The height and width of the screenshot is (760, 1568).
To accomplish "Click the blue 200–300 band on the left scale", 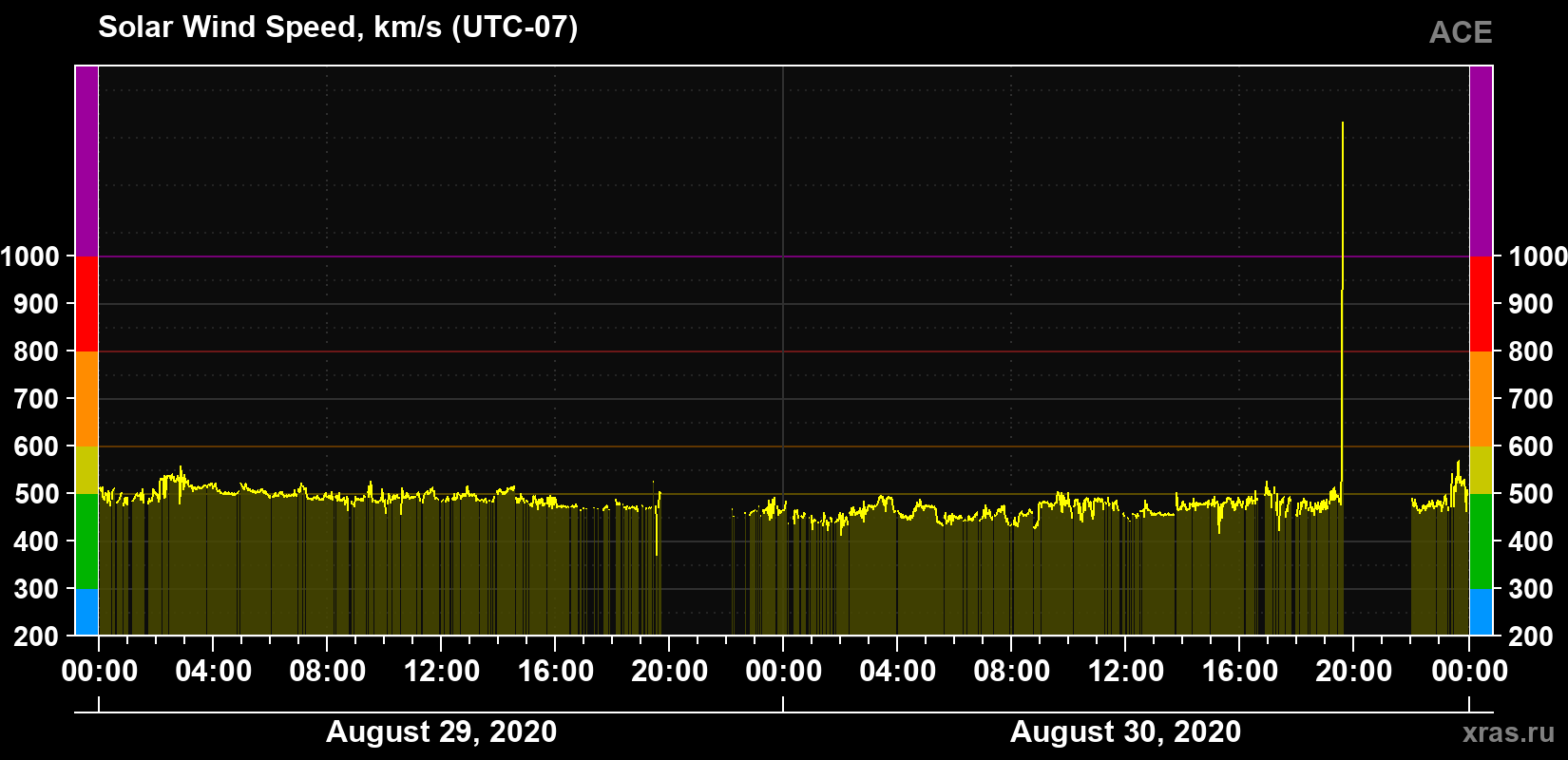I will 86,612.
